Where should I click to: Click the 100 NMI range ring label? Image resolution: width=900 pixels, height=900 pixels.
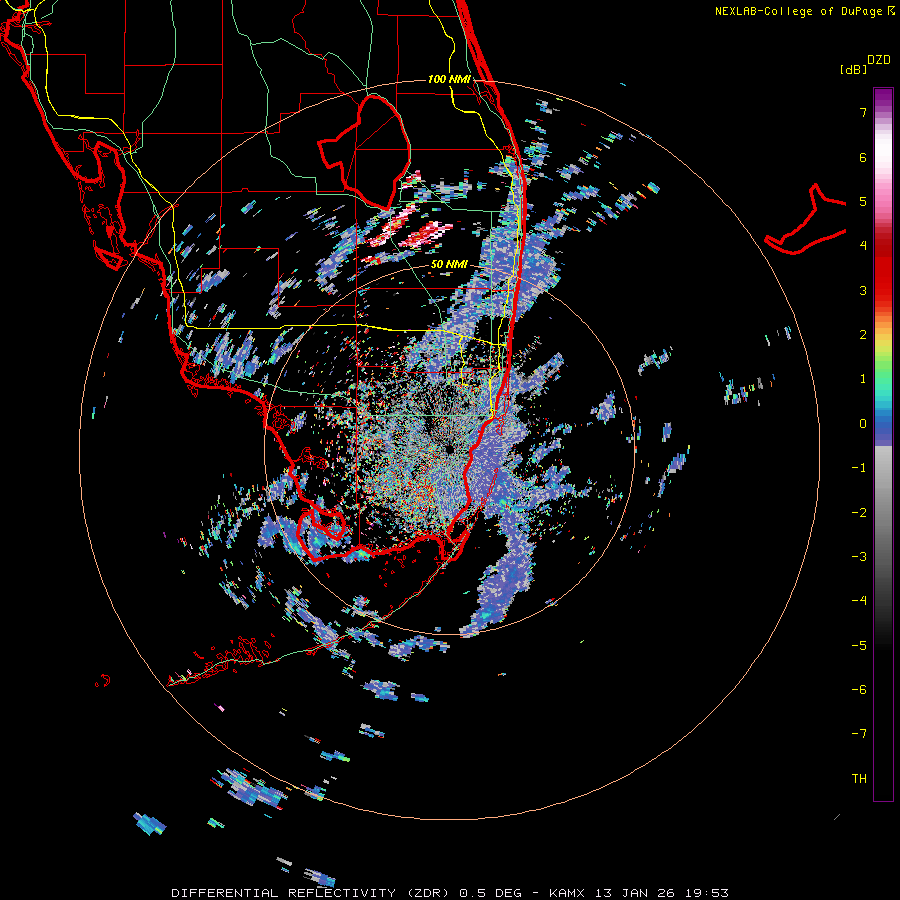pos(449,79)
